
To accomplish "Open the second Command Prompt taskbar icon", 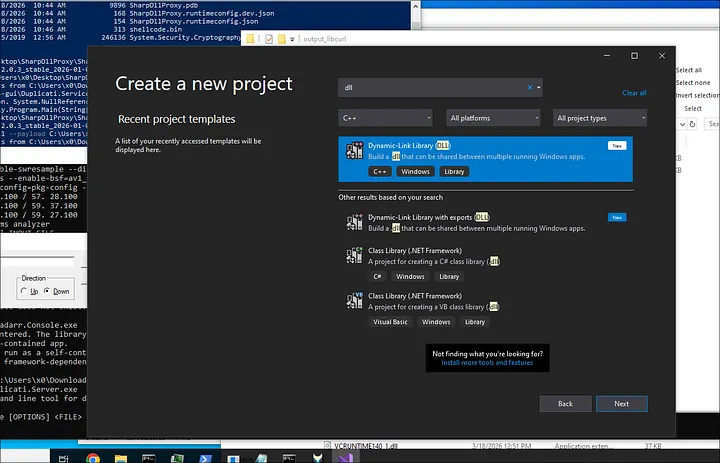I will click(289, 458).
